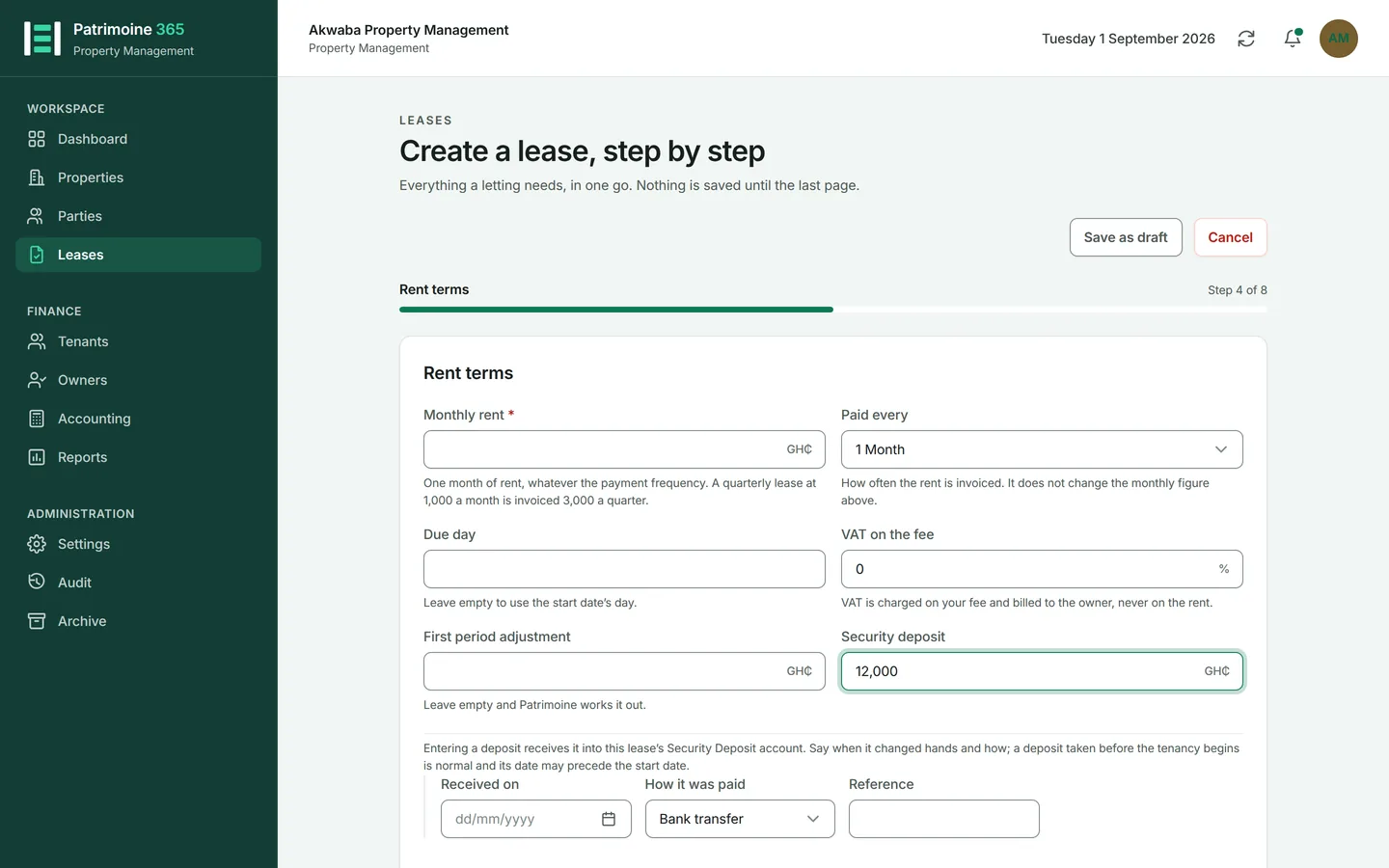Open Properties section
Viewport: 1389px width, 868px height.
[138, 177]
